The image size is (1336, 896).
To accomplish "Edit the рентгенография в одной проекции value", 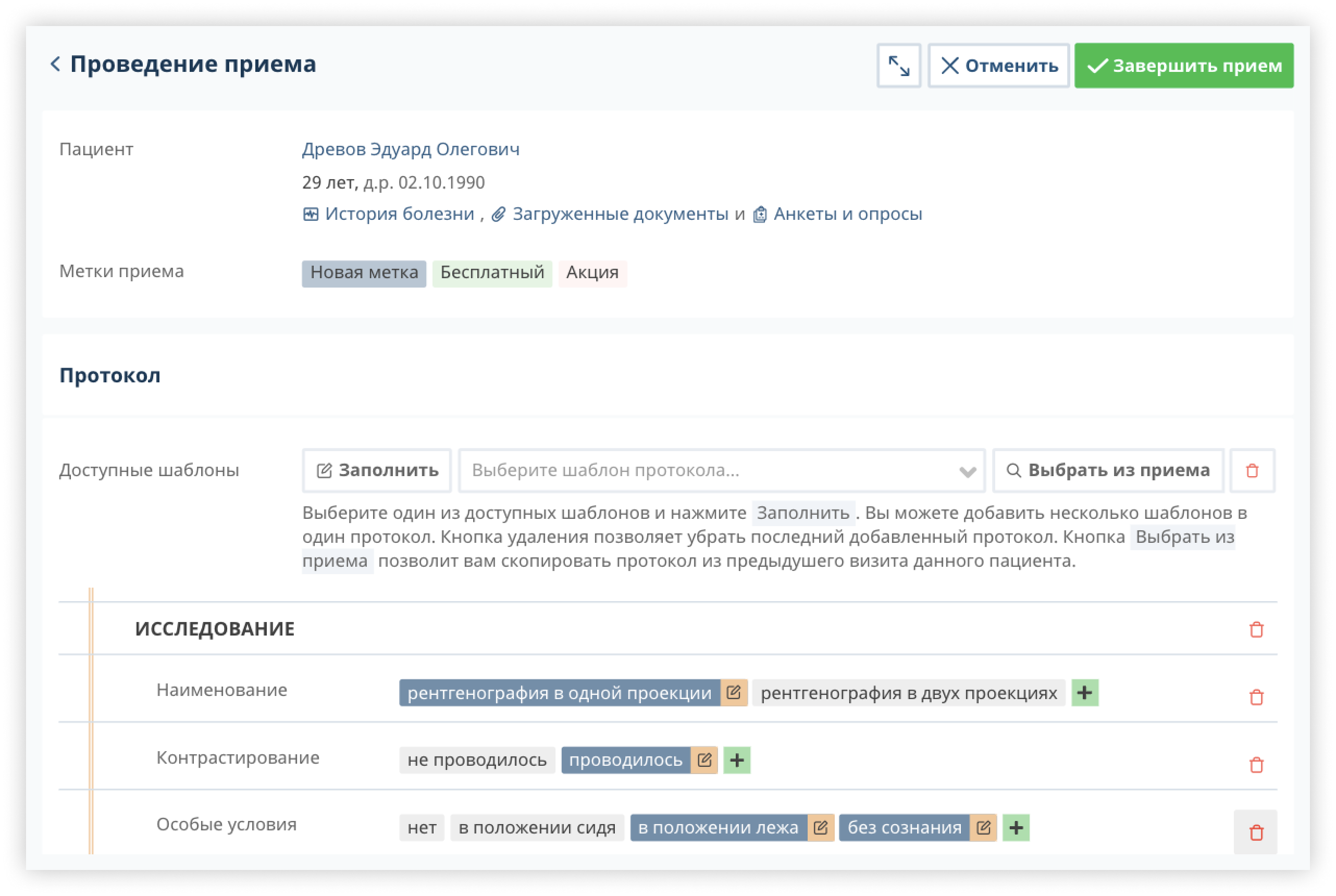I will click(x=734, y=693).
